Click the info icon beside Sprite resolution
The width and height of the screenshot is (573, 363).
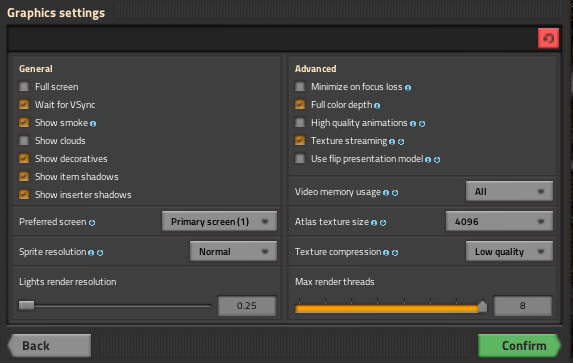(91, 253)
